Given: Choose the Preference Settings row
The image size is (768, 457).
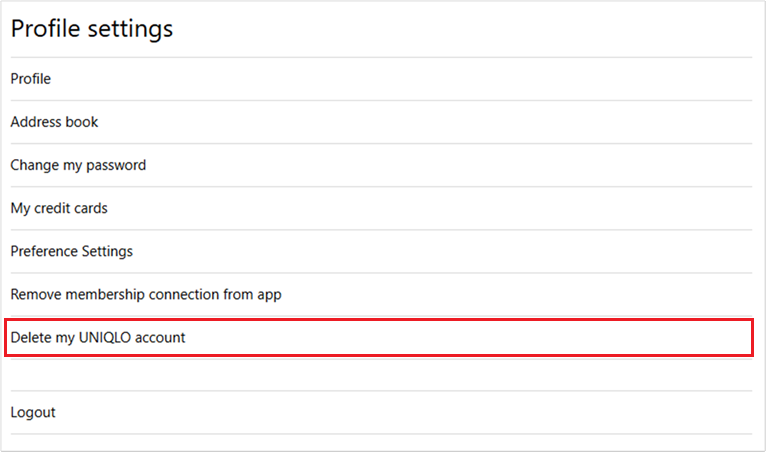Looking at the screenshot, I should pos(72,251).
